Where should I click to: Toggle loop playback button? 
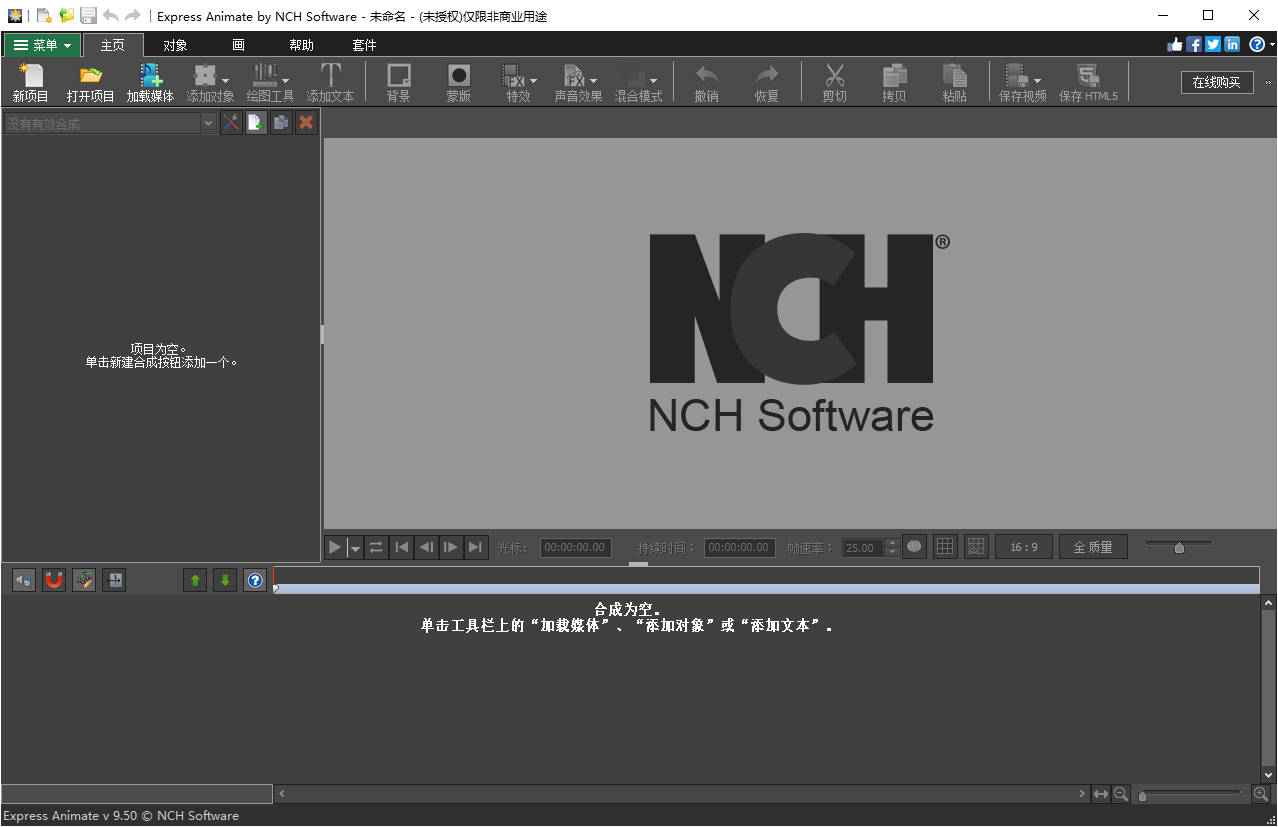[x=376, y=547]
